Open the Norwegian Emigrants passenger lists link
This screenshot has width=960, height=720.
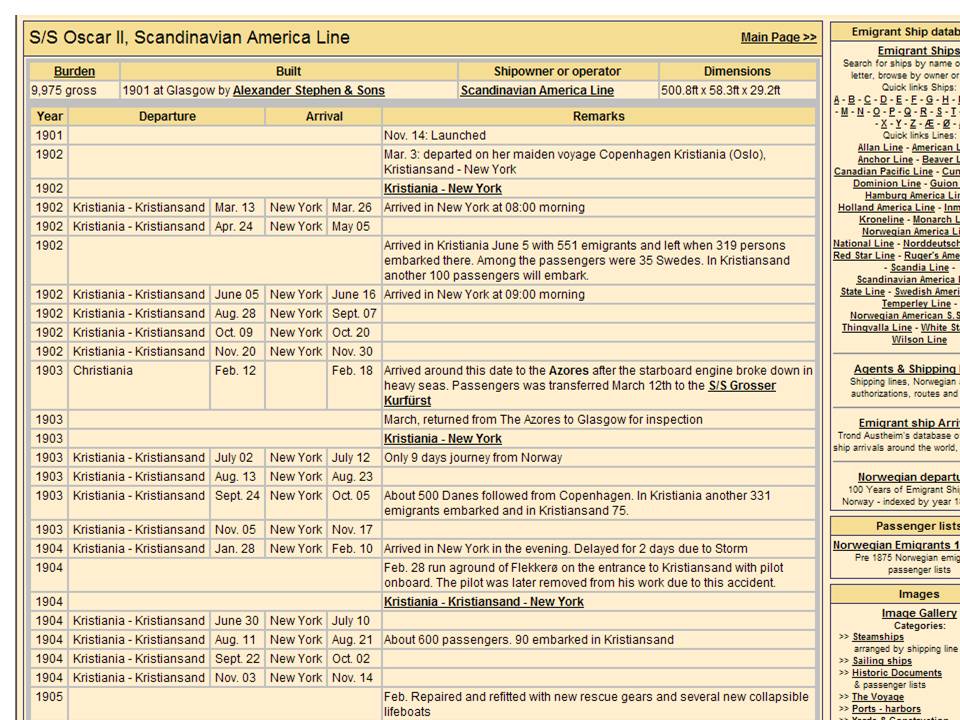pos(896,545)
